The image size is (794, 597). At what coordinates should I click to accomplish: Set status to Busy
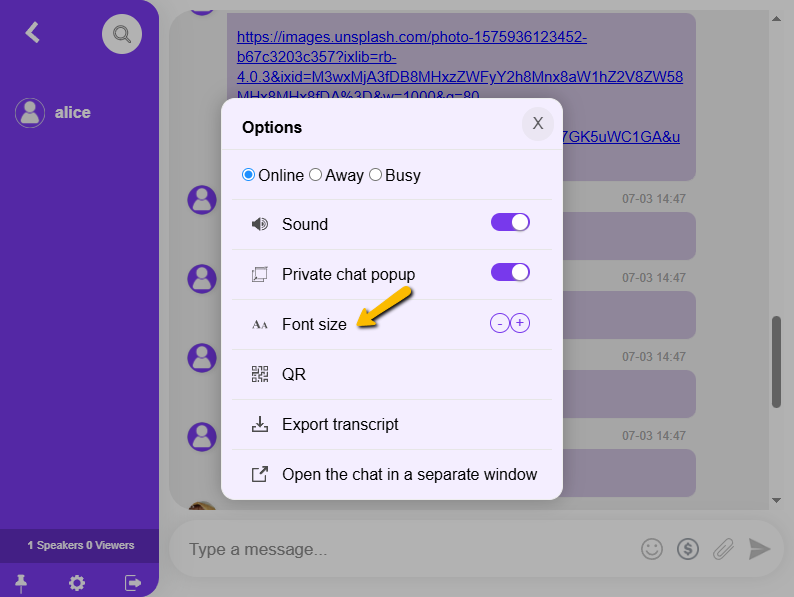point(376,175)
